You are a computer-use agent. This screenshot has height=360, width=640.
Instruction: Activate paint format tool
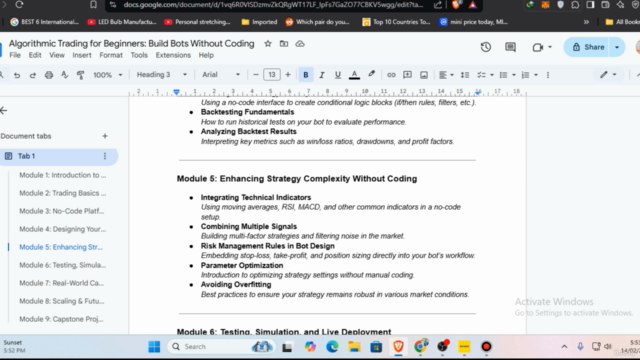[80, 75]
